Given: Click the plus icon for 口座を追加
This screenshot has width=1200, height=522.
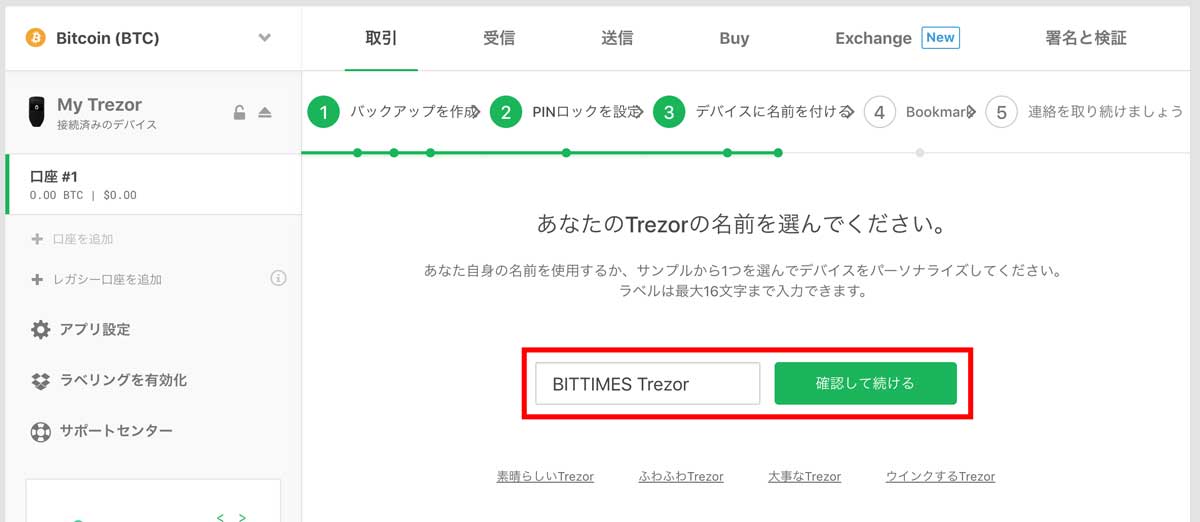Looking at the screenshot, I should click(37, 239).
